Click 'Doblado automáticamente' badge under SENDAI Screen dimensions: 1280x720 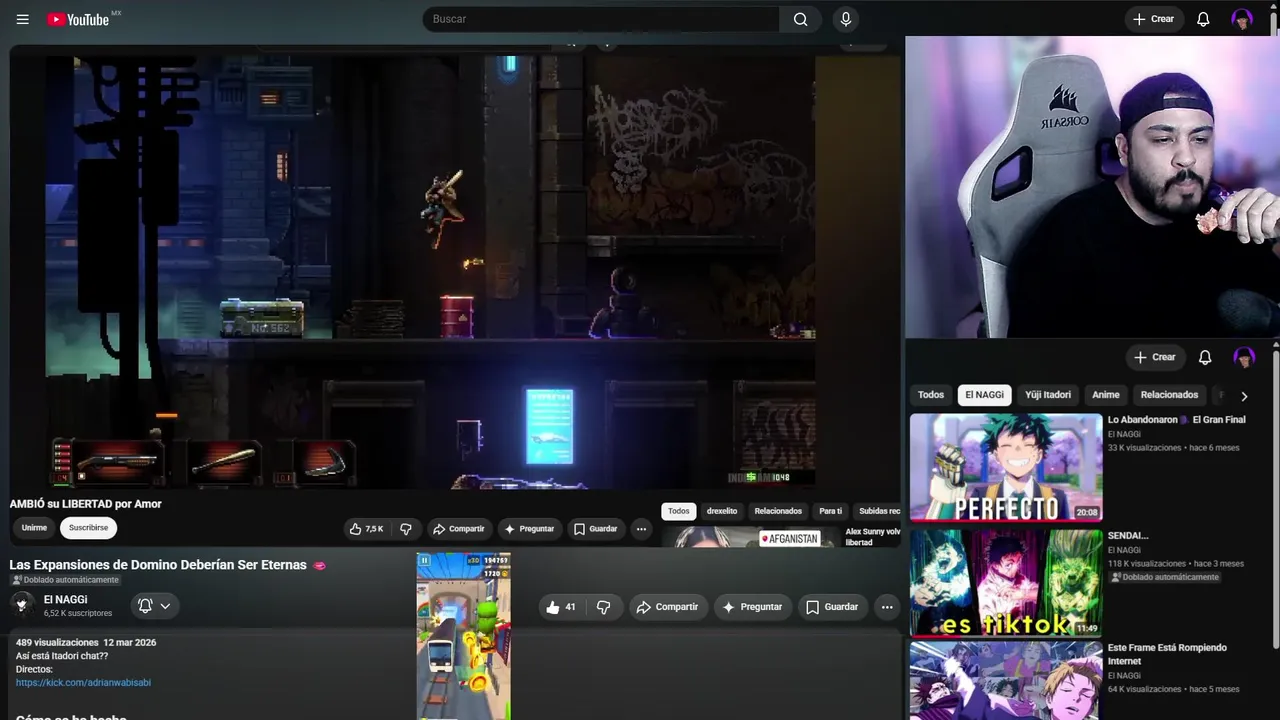click(x=1165, y=577)
